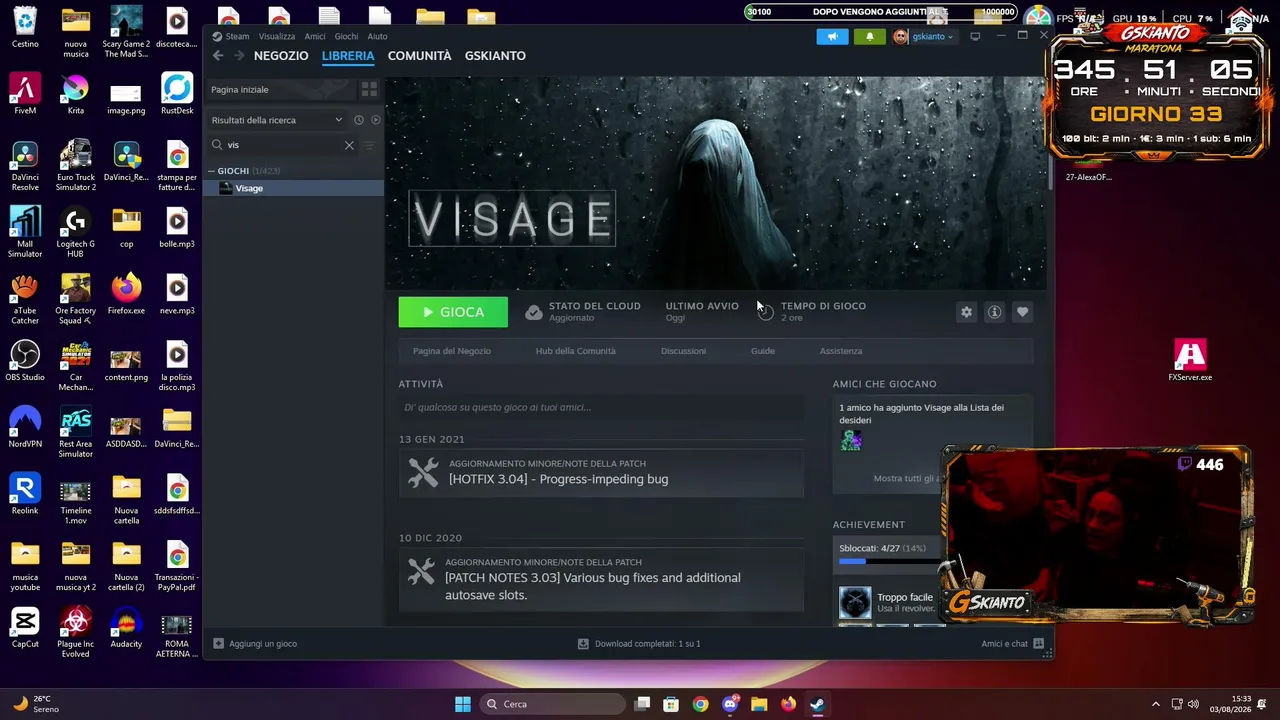Viewport: 1280px width, 720px height.
Task: Enter Big Picture mode via monitor icon
Action: coord(975,37)
